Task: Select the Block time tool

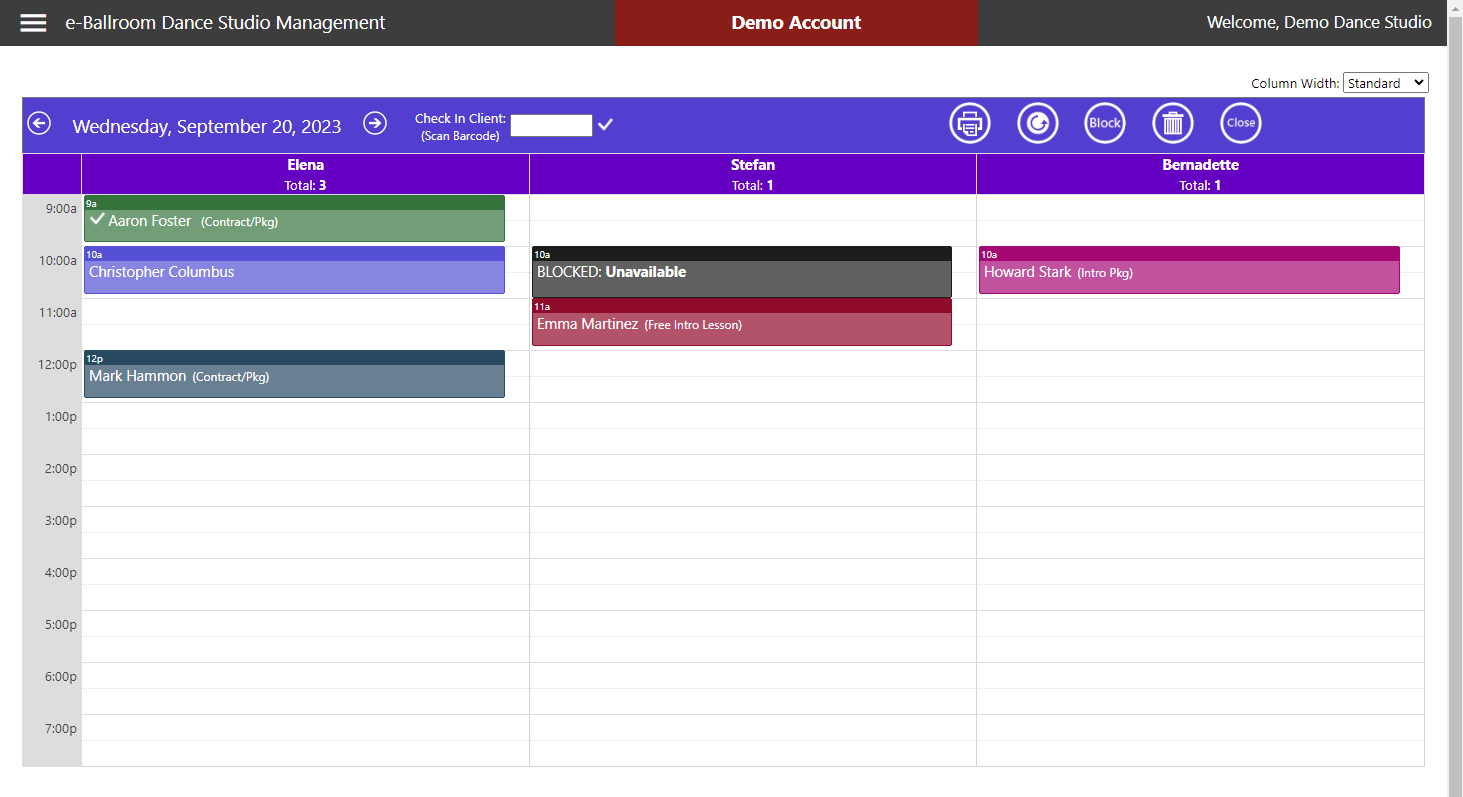Action: 1104,122
